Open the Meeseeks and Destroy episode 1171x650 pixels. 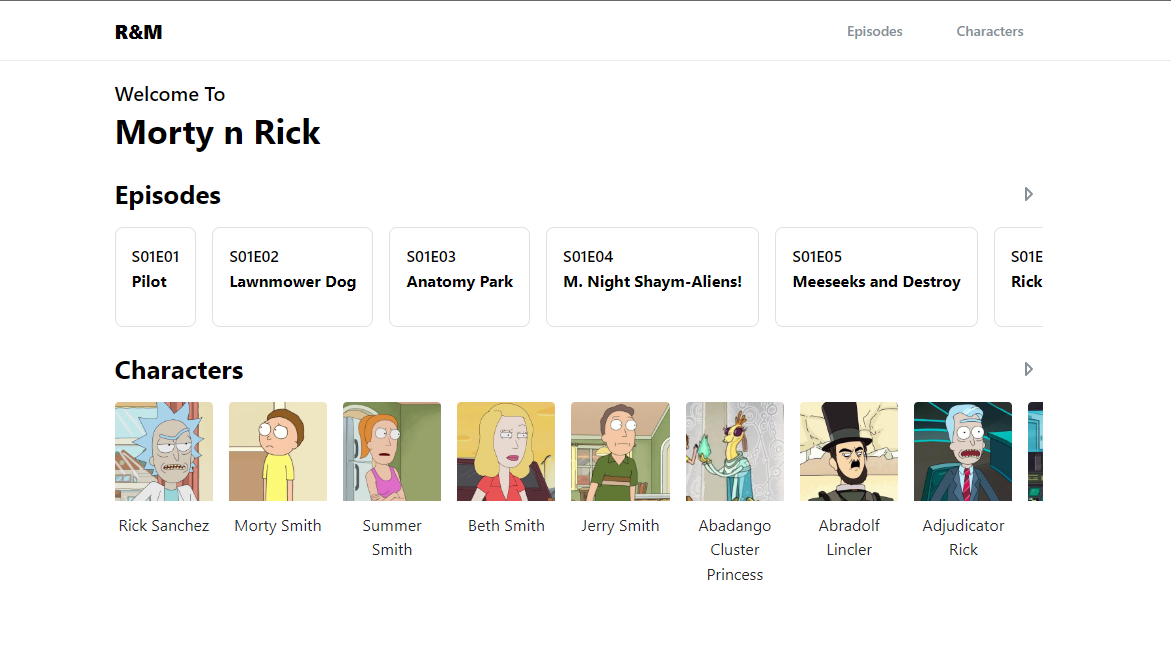coord(876,277)
